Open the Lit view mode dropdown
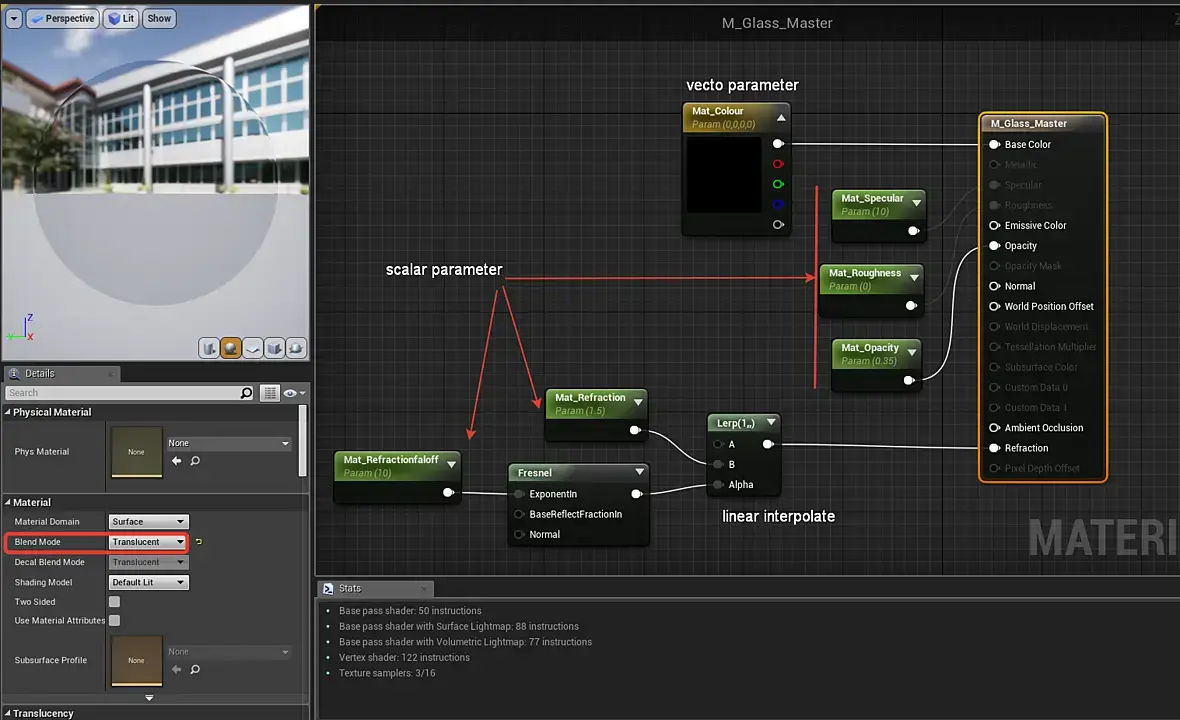The image size is (1180, 720). pos(120,18)
